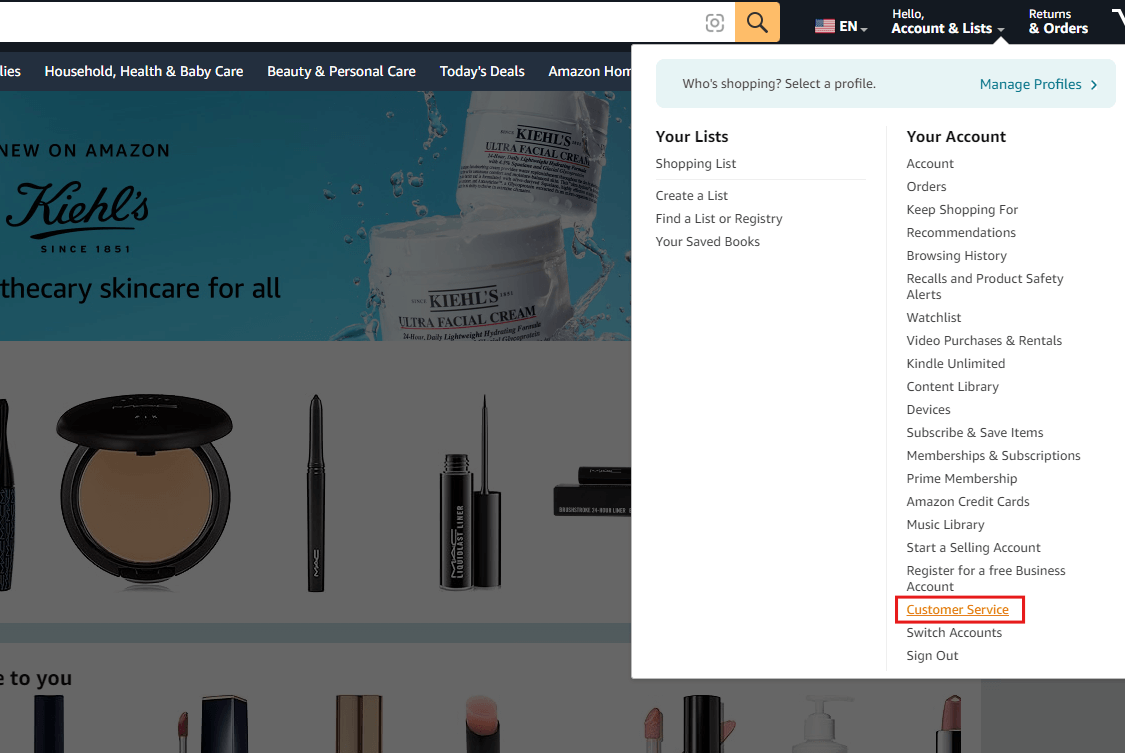Viewport: 1125px width, 753px height.
Task: Open the Brushstroke liner box product
Action: 592,491
